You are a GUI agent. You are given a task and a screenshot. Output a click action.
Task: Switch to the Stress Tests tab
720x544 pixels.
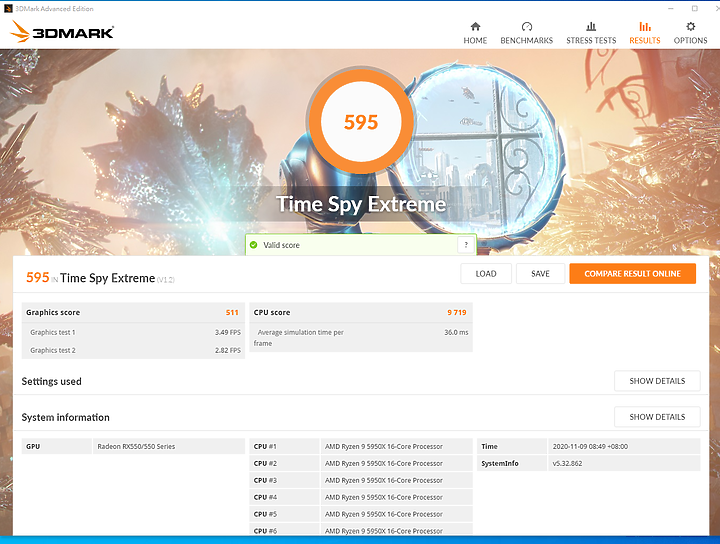591,33
